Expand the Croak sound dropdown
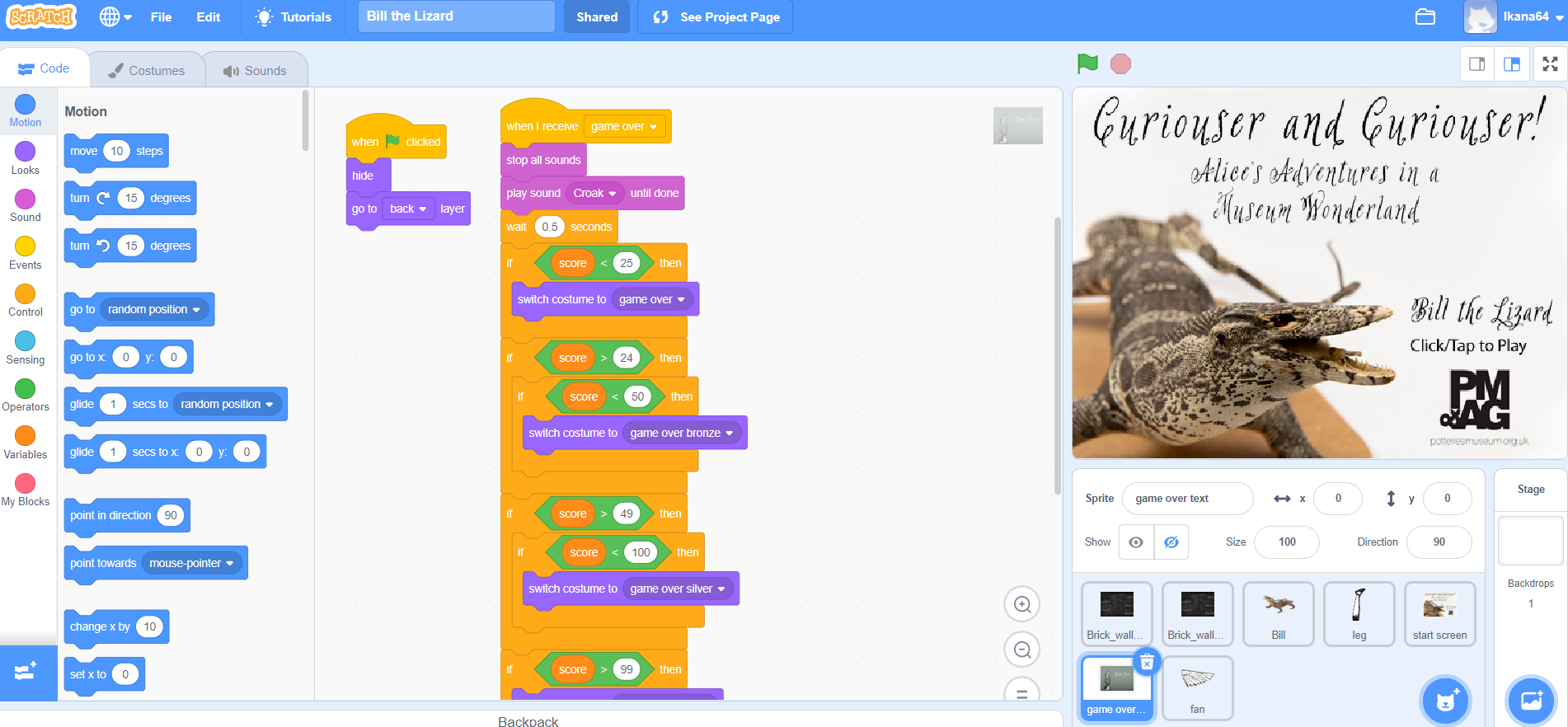The image size is (1568, 727). tap(613, 194)
